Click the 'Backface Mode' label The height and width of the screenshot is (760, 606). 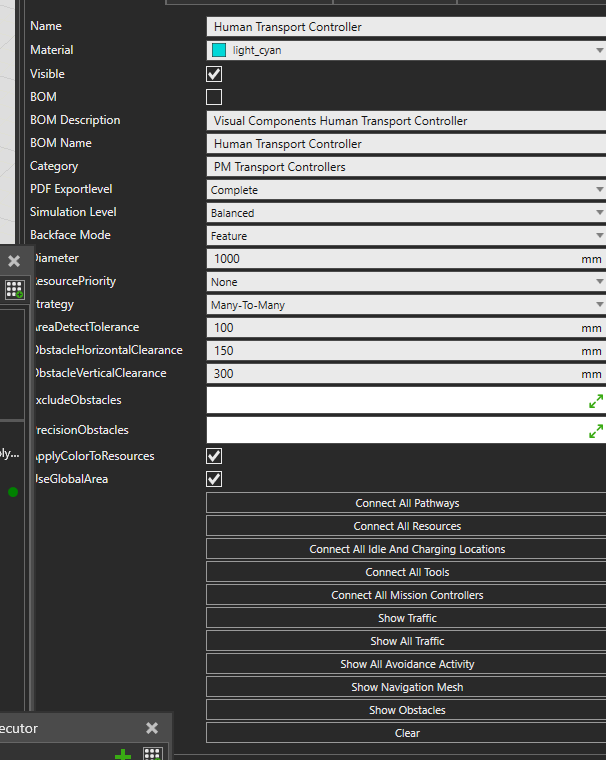(70, 235)
